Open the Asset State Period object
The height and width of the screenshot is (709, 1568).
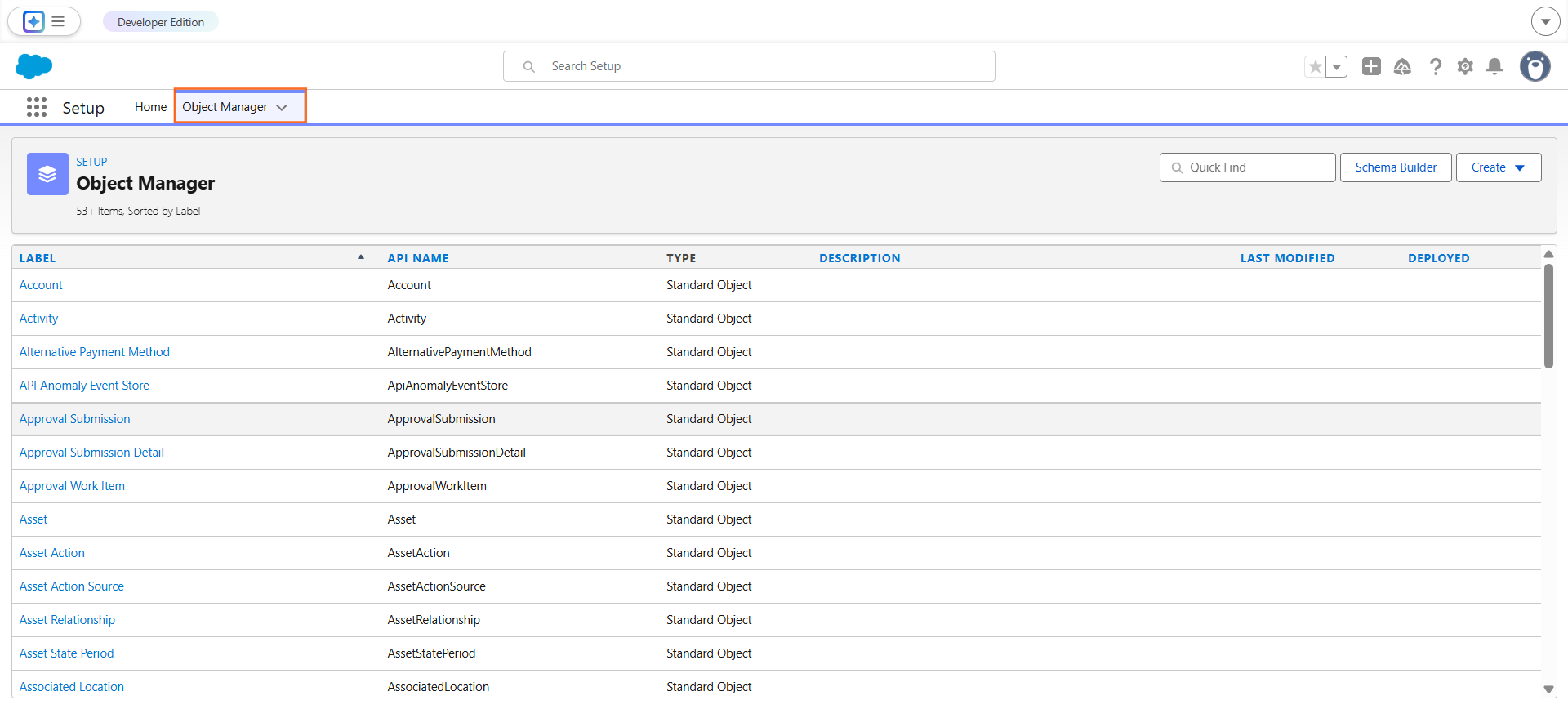point(67,653)
